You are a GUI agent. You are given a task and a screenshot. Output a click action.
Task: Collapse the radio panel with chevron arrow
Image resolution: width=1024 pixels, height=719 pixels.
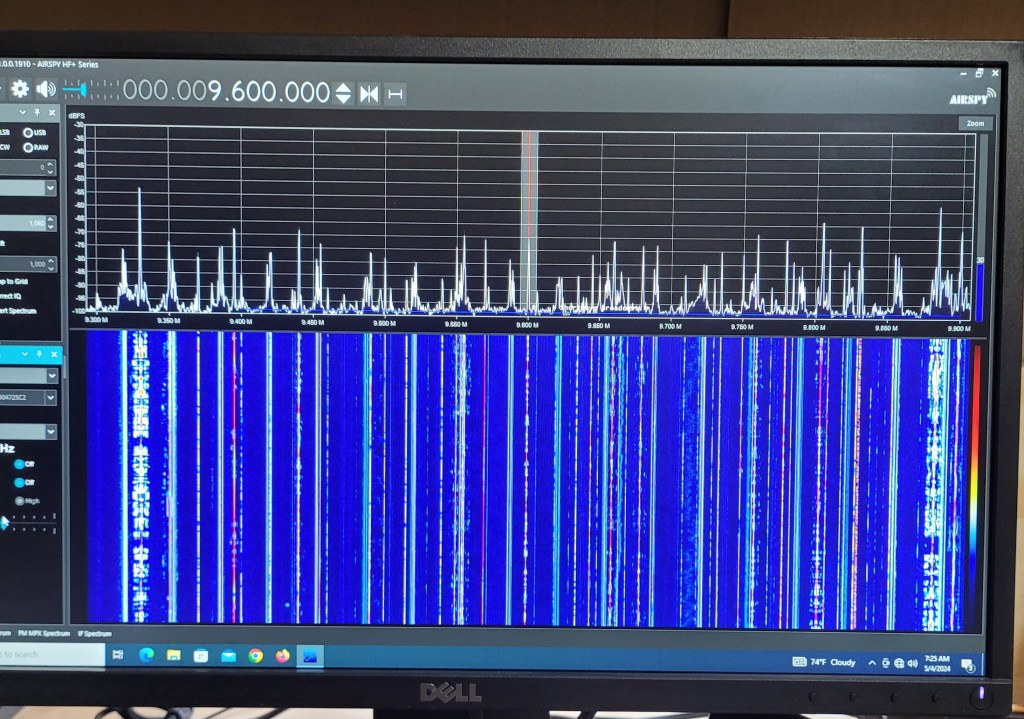[x=24, y=113]
